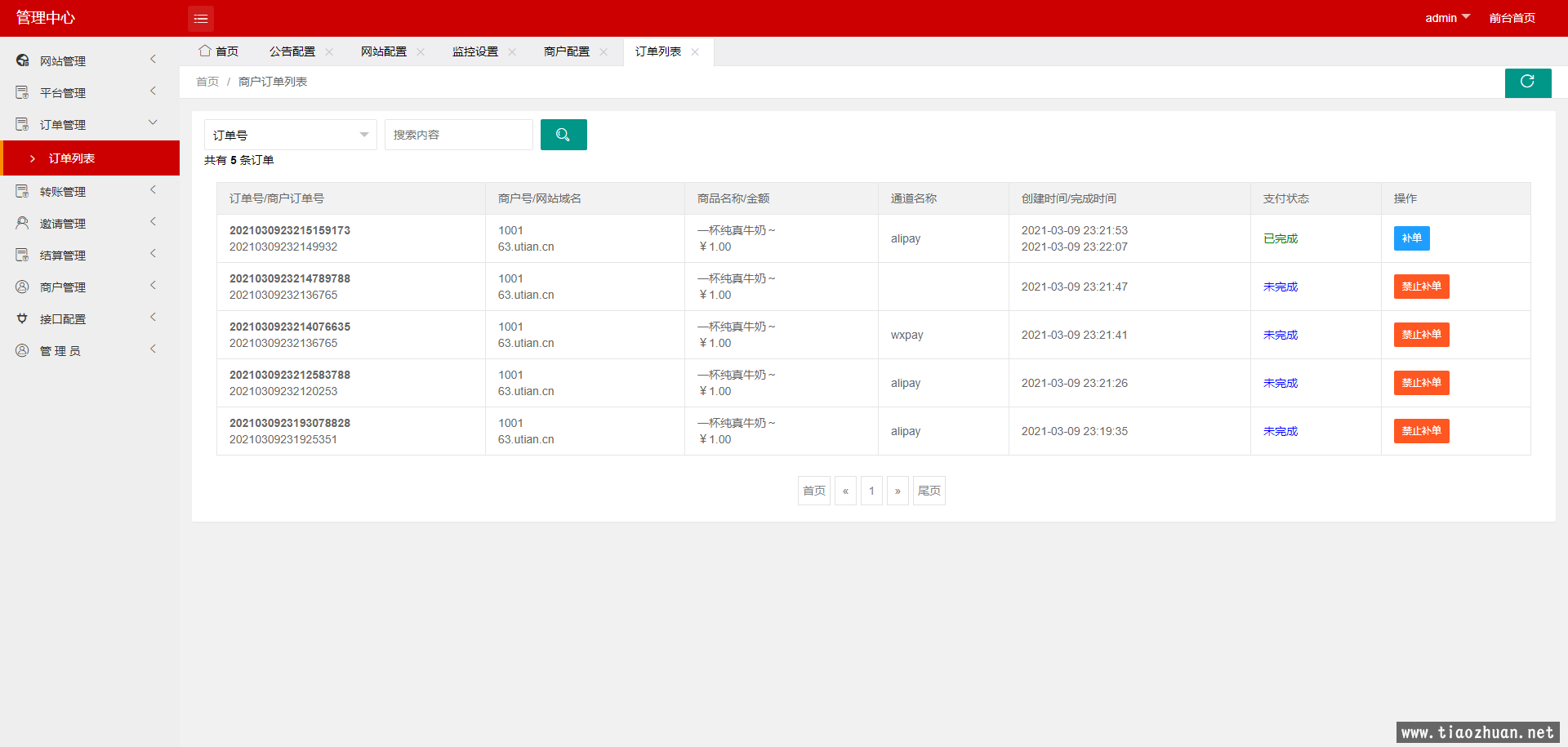Expand the 网站管理 menu chevron
Image resolution: width=1568 pixels, height=747 pixels.
[153, 59]
